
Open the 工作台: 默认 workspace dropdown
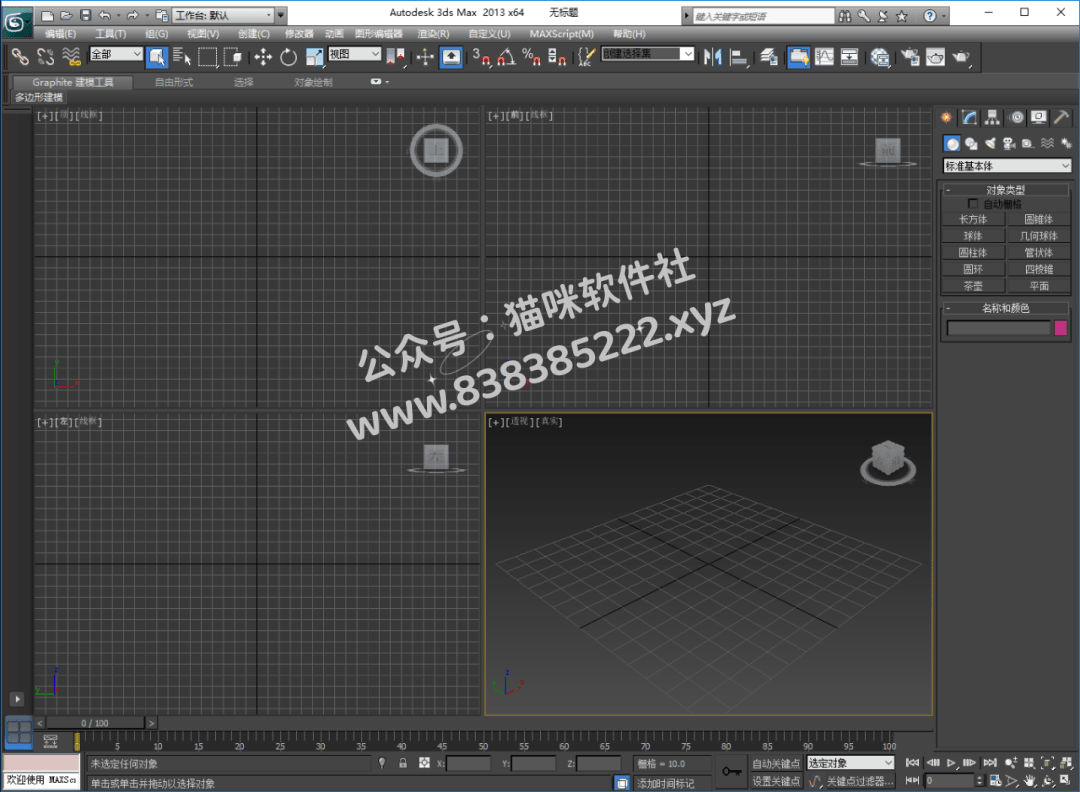[223, 15]
